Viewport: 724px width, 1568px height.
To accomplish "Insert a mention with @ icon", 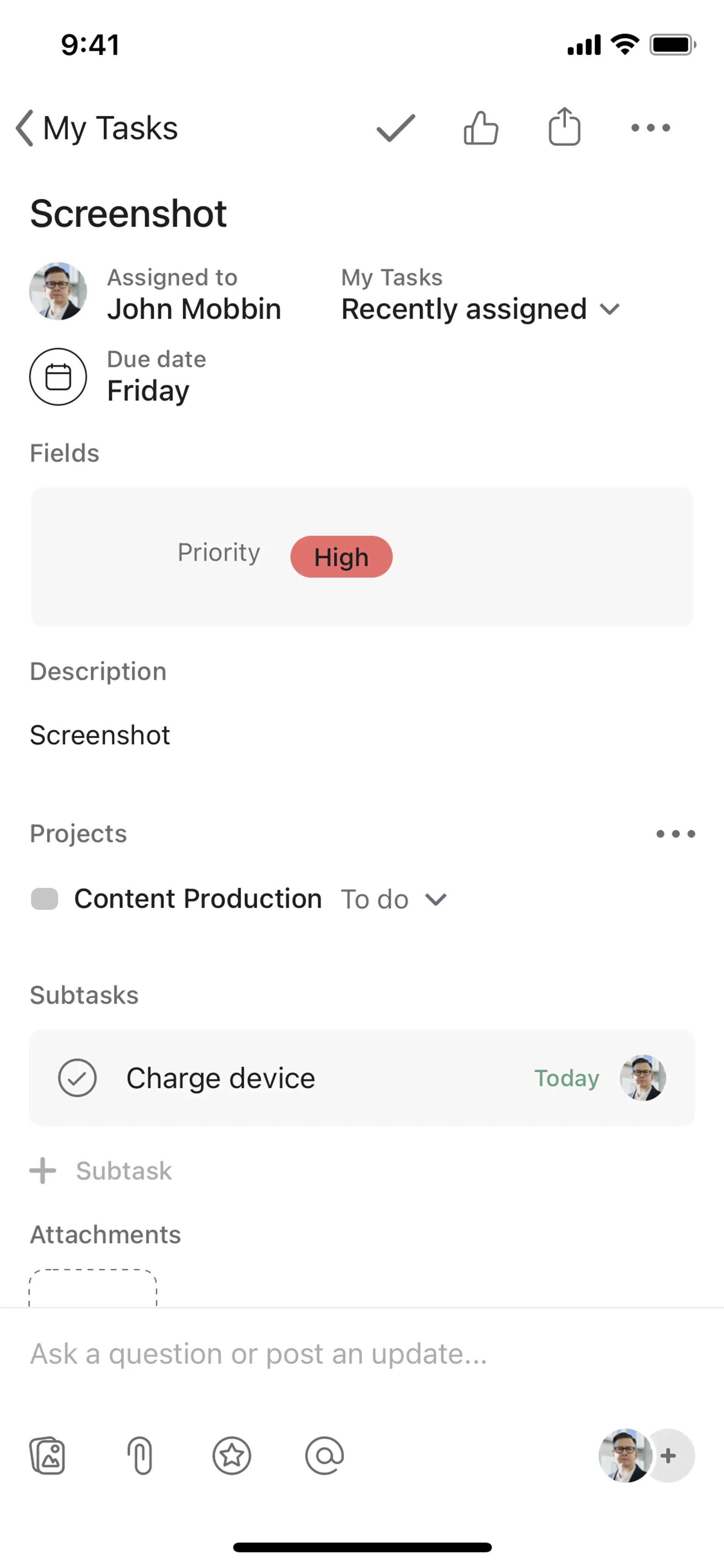I will [x=324, y=1455].
